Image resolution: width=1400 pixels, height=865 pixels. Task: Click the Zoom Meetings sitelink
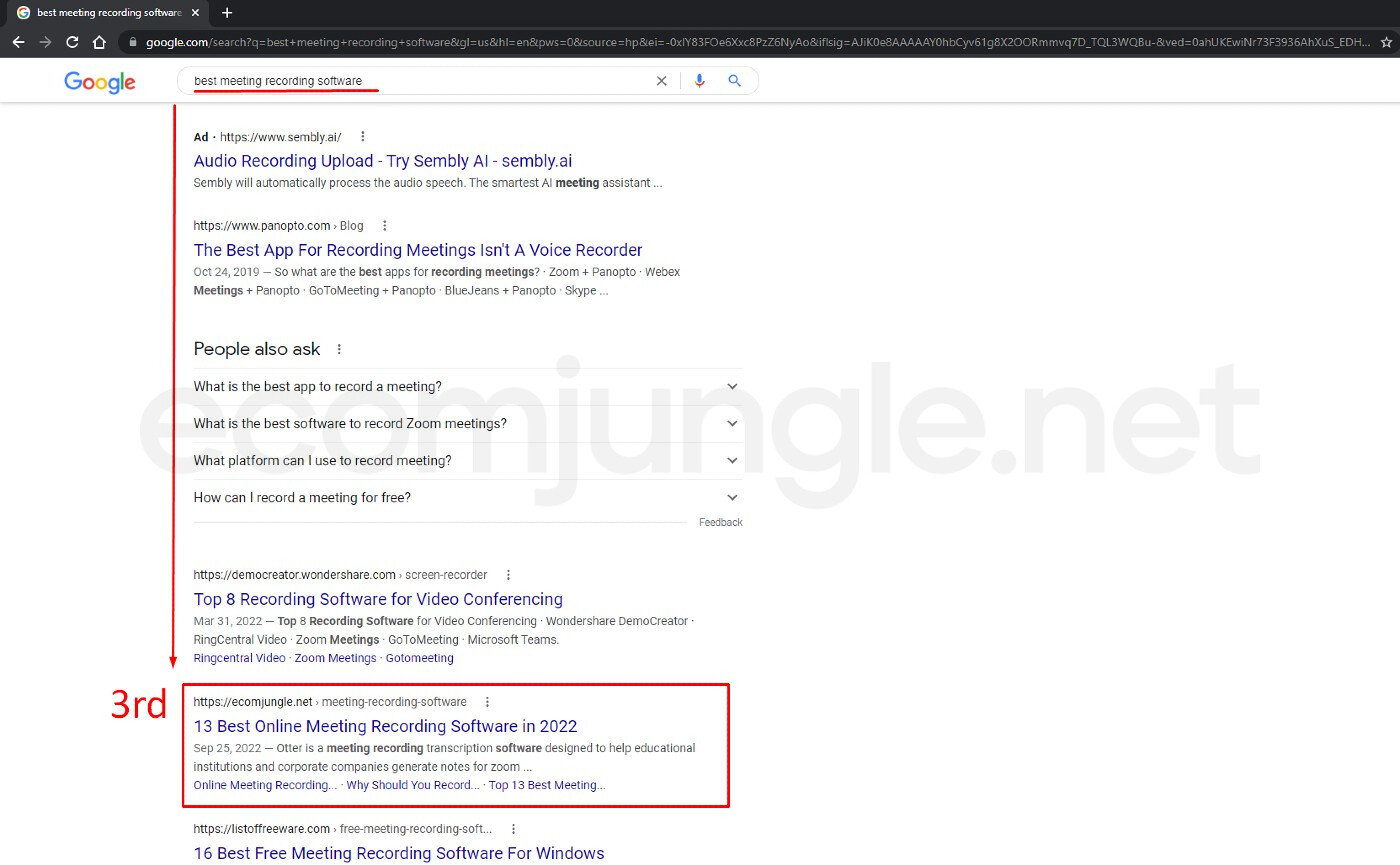coord(335,658)
